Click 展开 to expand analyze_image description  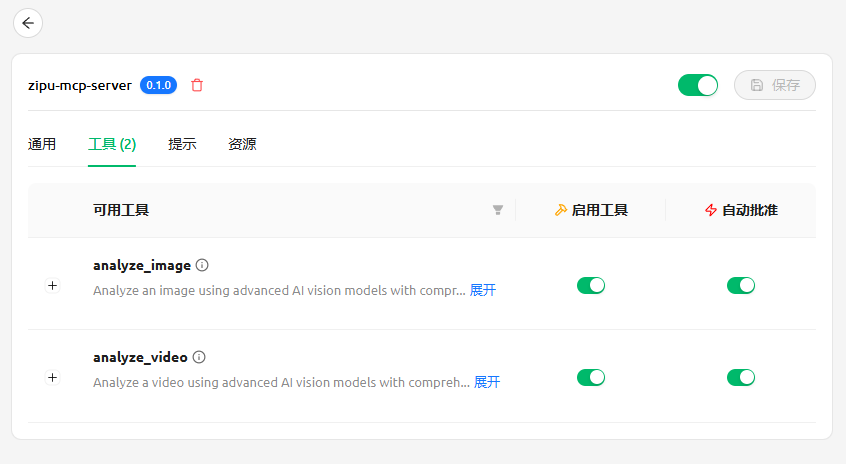[483, 290]
